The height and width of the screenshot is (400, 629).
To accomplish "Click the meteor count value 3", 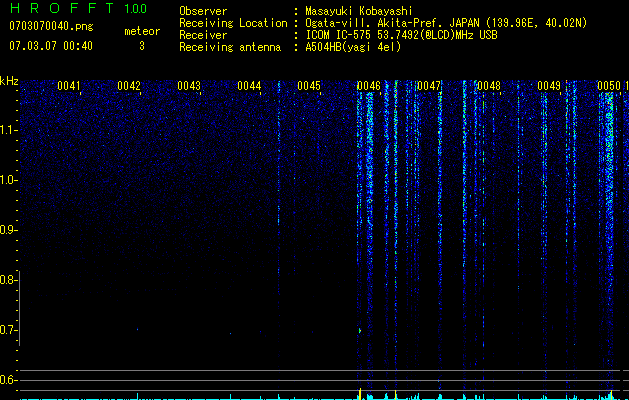I will tap(142, 46).
